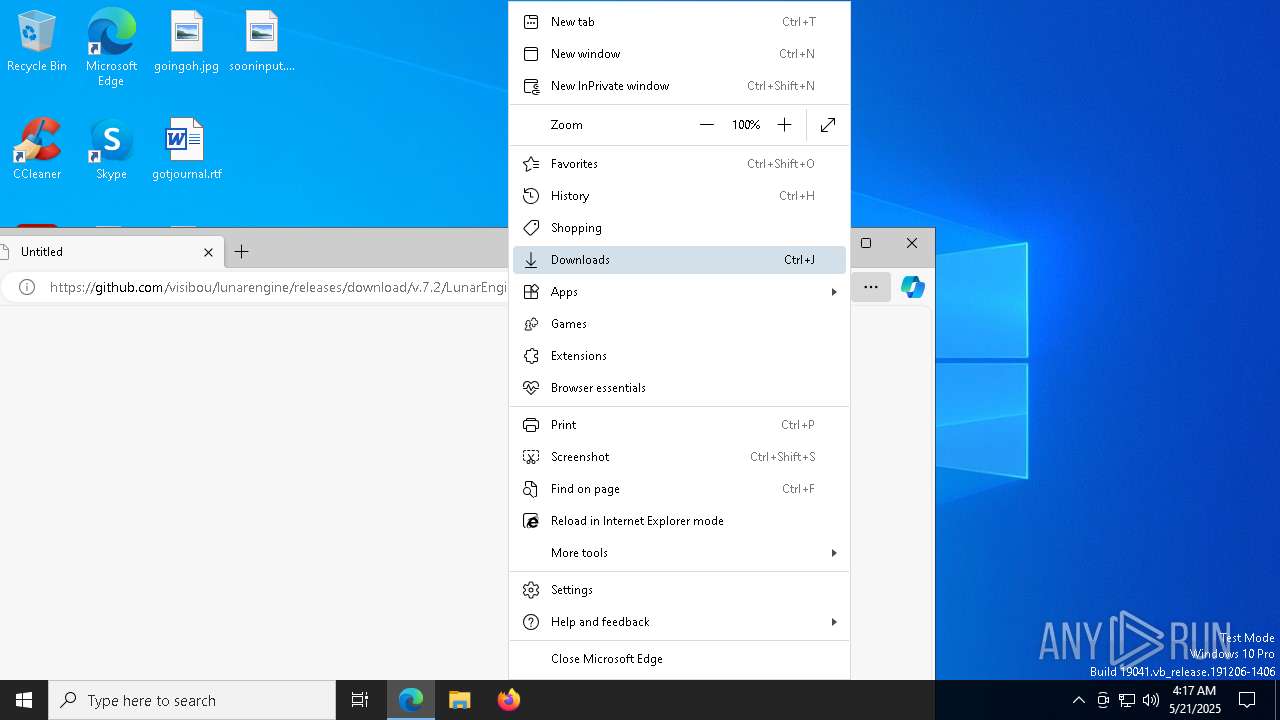Increase zoom with plus button

pyautogui.click(x=784, y=125)
